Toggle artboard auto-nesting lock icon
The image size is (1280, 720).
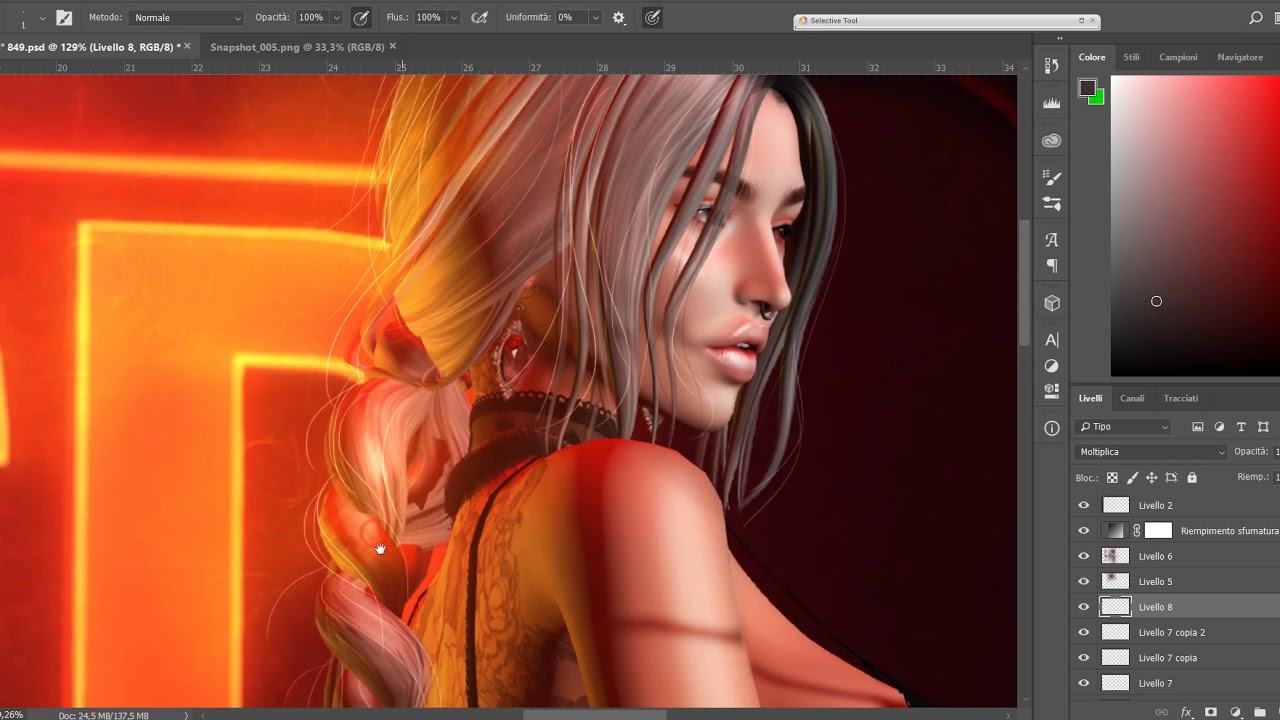pos(1171,478)
